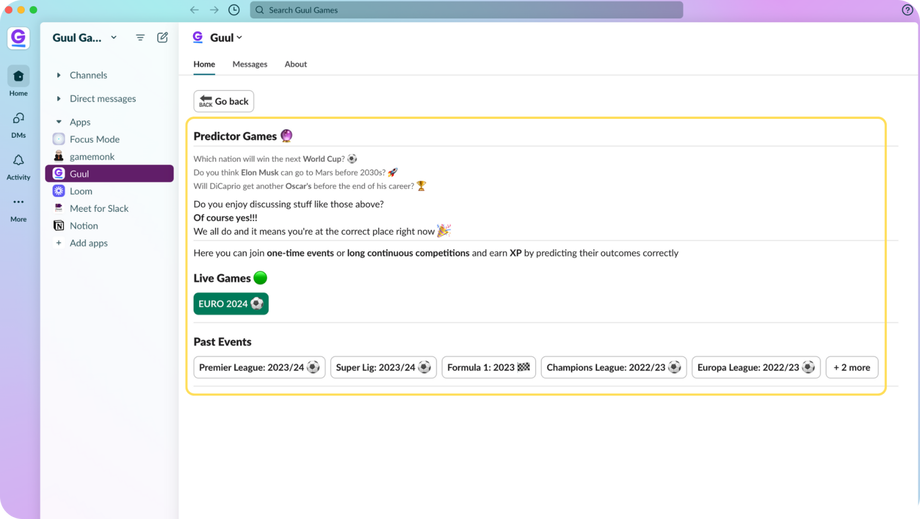Select Guul in the Apps list
The height and width of the screenshot is (519, 920).
109,174
